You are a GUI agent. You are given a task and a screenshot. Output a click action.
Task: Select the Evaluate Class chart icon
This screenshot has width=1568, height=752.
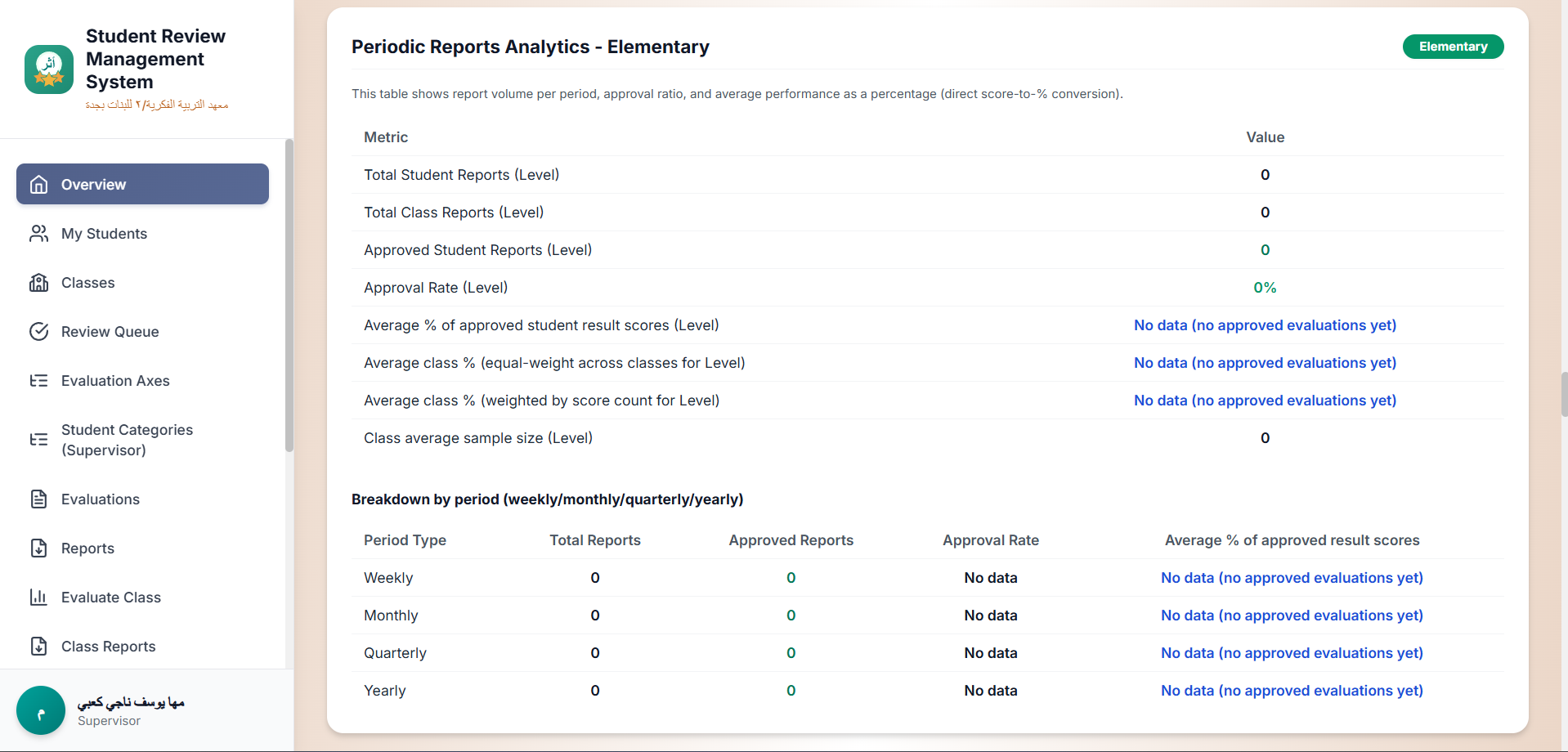pyautogui.click(x=38, y=597)
